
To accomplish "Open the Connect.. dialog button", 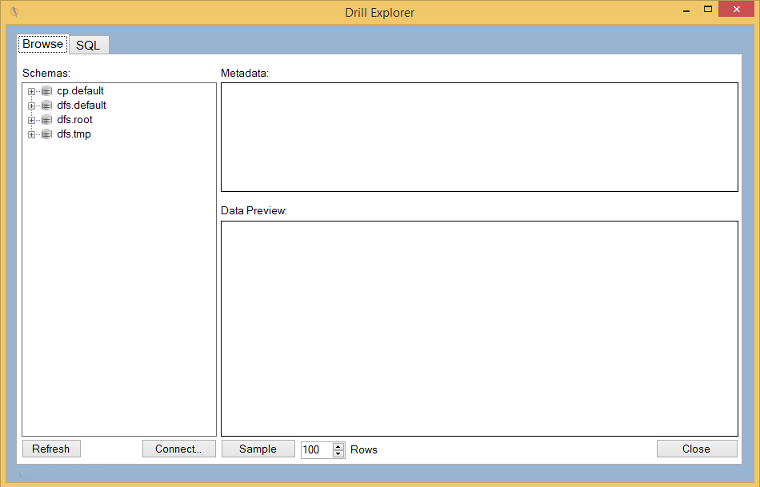I will (x=178, y=449).
